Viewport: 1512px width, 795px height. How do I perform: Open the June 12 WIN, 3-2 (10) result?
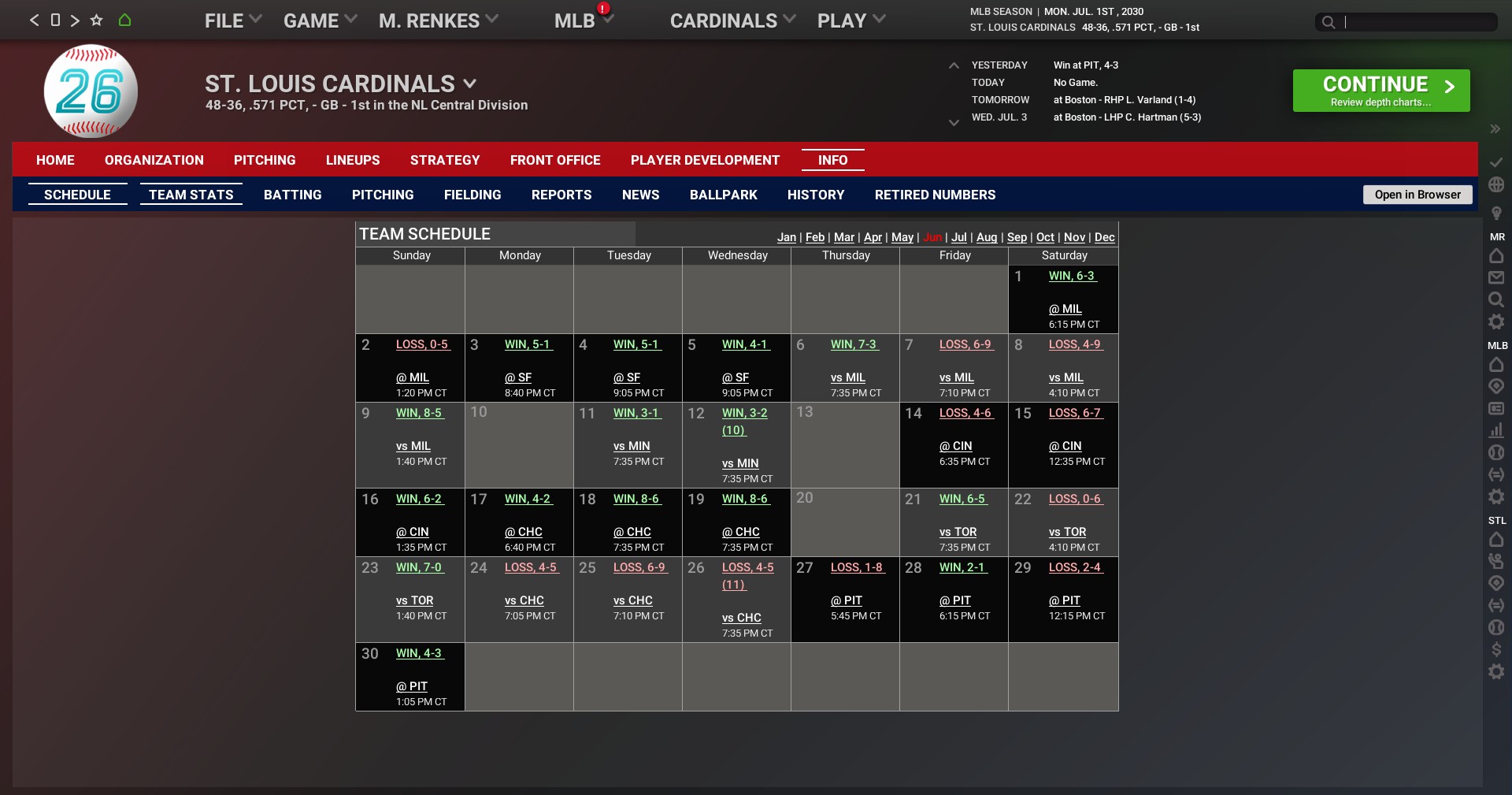point(745,421)
